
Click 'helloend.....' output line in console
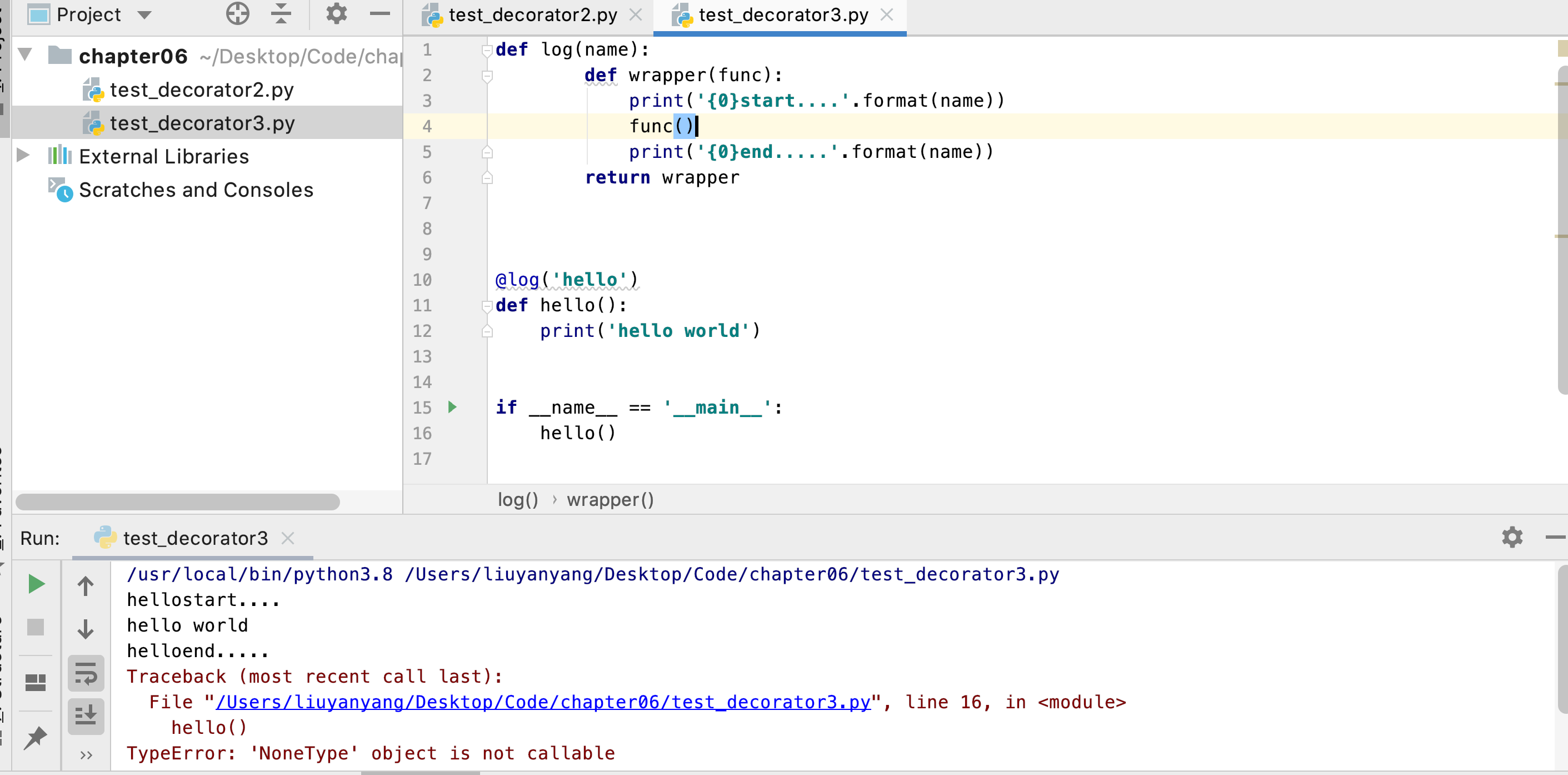[x=197, y=650]
